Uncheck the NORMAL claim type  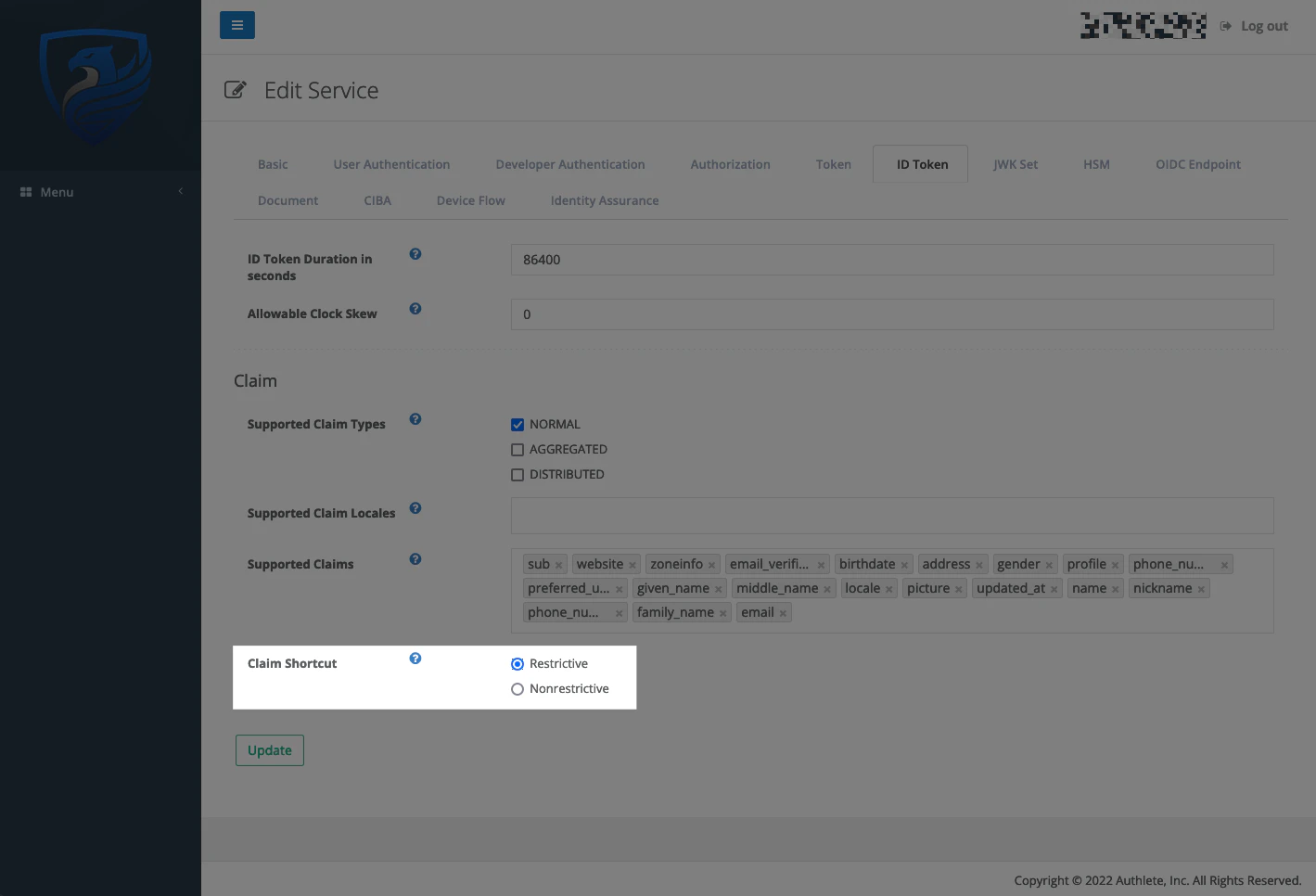coord(517,424)
